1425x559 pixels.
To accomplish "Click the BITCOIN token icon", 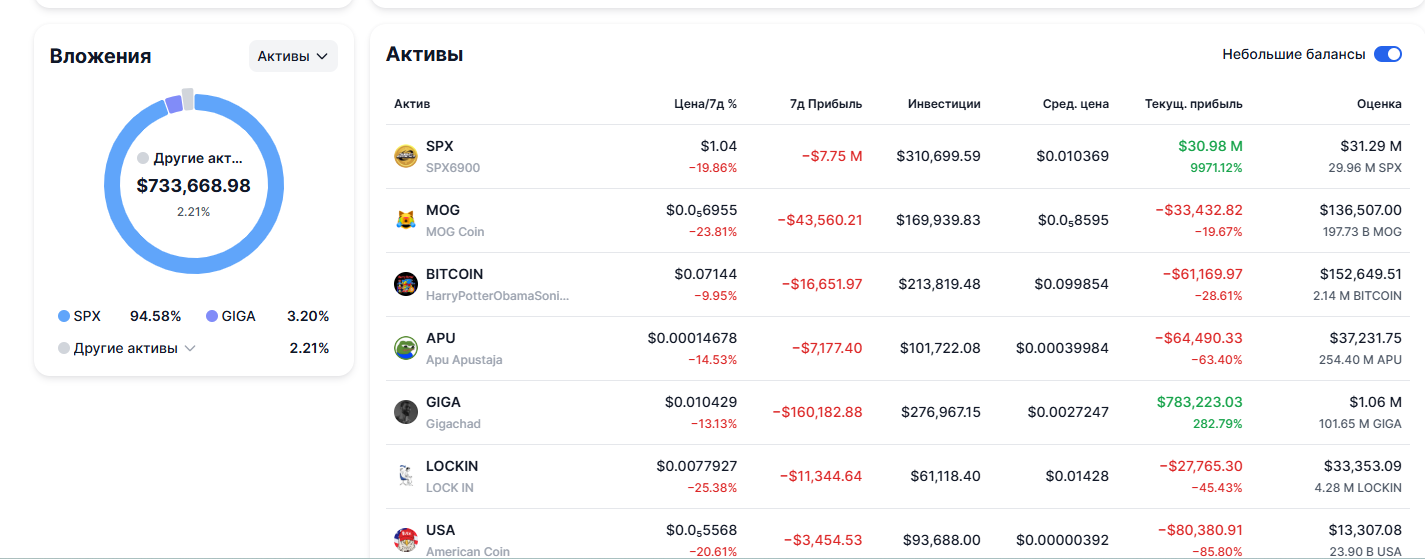I will [x=405, y=284].
